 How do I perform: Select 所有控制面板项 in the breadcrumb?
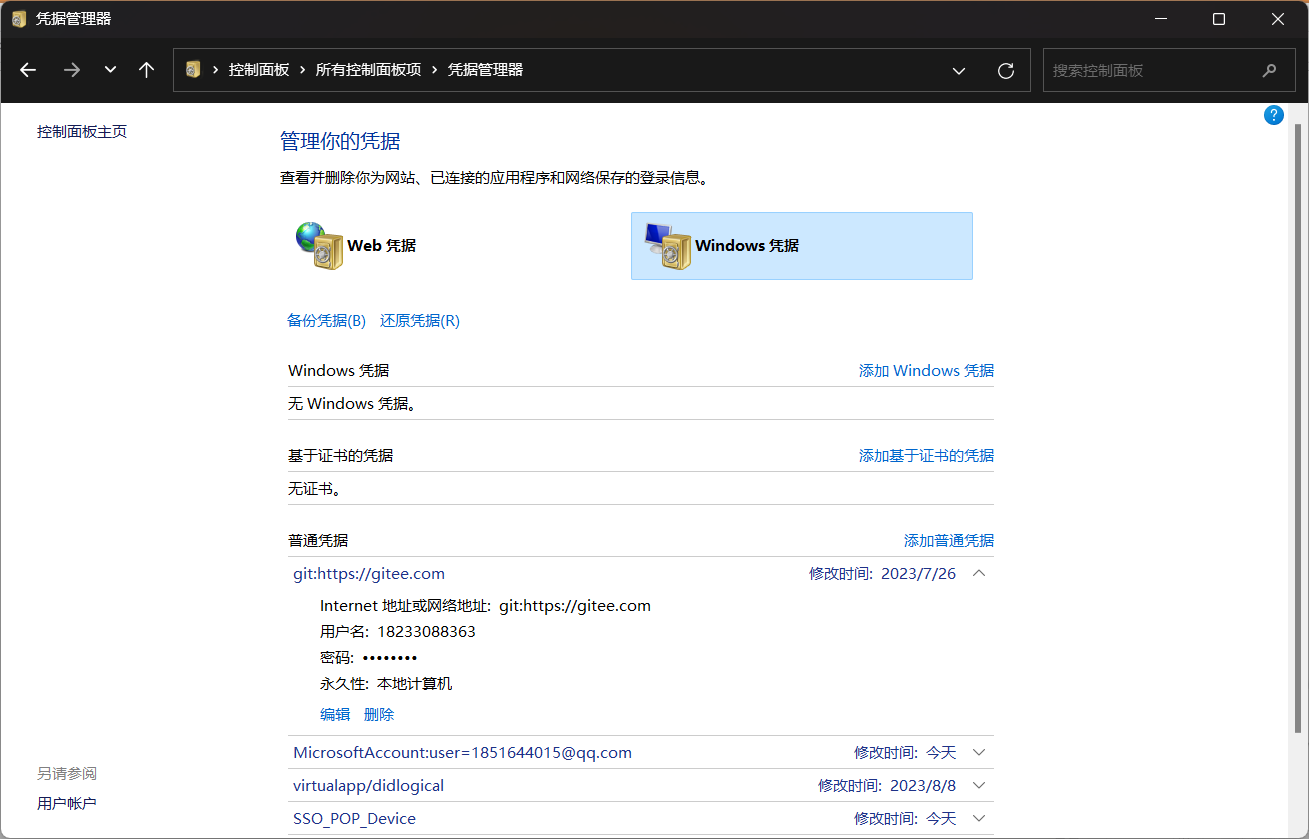tap(368, 70)
